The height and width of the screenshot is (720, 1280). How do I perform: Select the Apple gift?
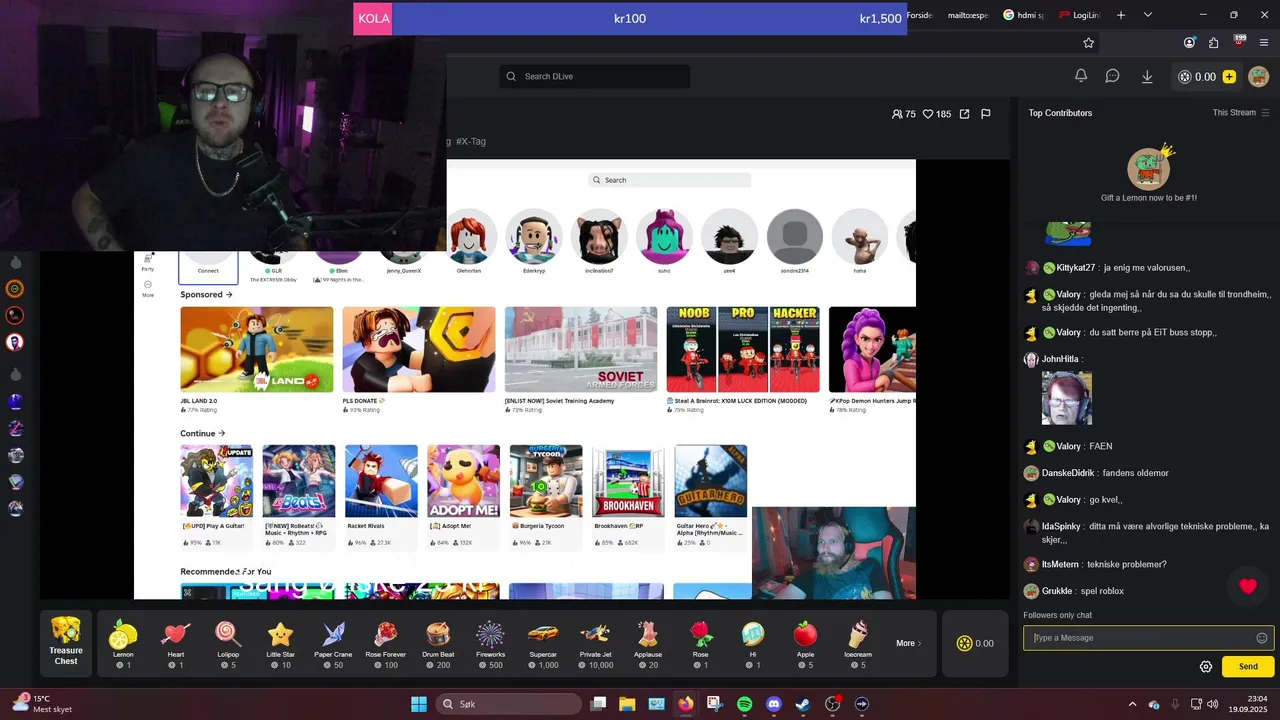point(805,643)
